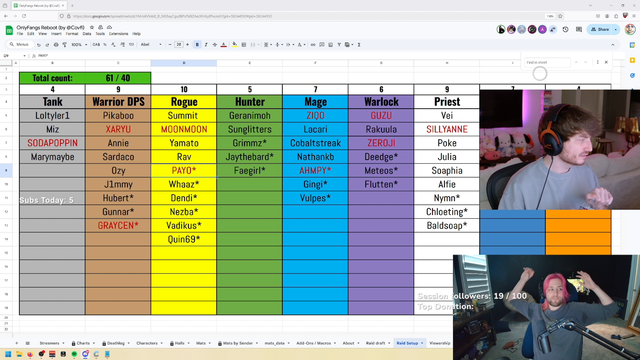Image resolution: width=640 pixels, height=360 pixels.
Task: Switch to the Deathlog sheet tab
Action: [116, 343]
